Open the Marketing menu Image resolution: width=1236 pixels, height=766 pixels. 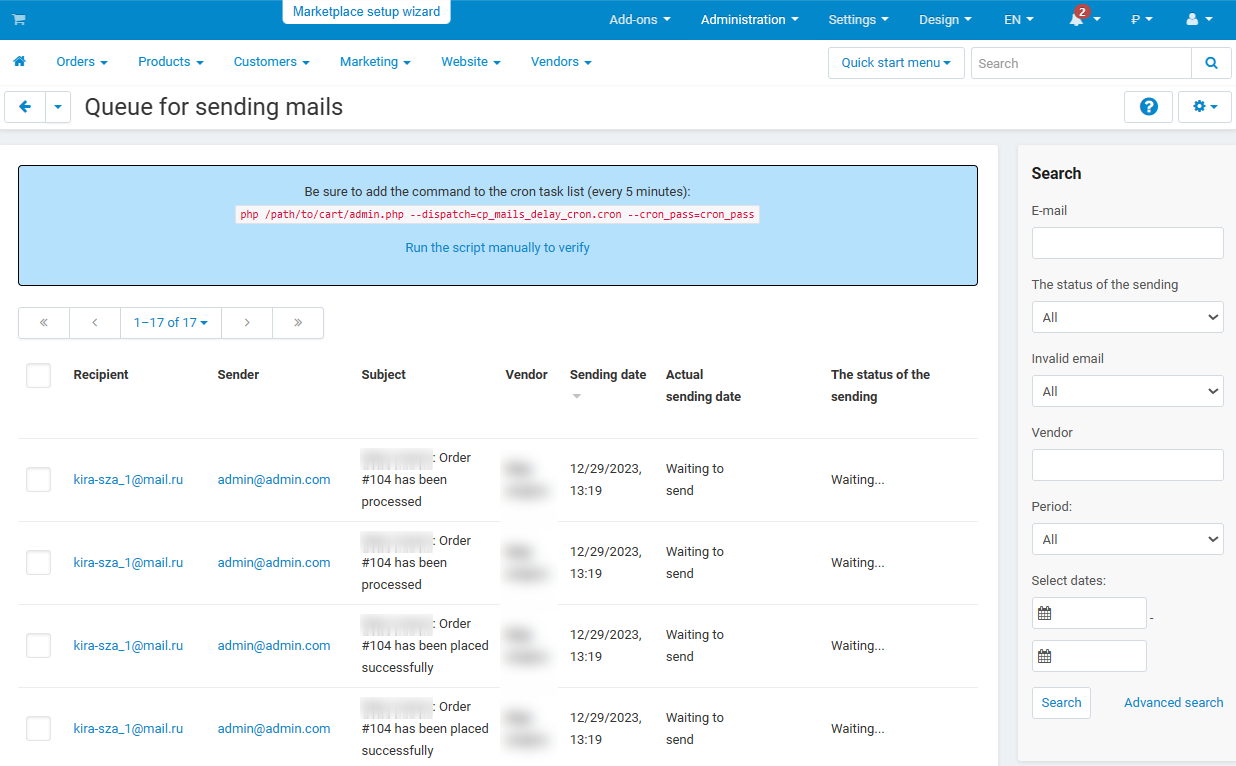coord(375,62)
